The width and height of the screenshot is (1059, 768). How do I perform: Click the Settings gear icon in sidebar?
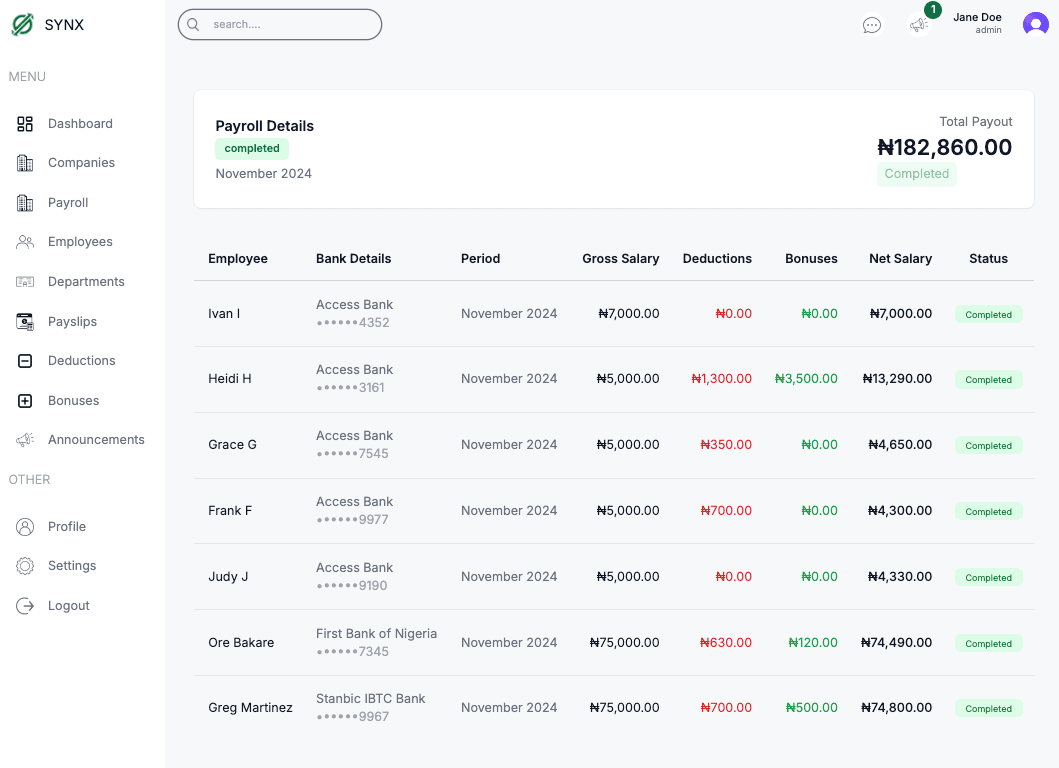[x=25, y=566]
